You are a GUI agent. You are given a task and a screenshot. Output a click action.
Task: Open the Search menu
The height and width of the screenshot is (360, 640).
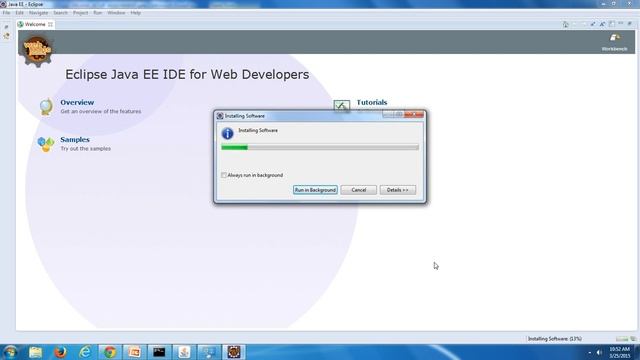tap(60, 13)
